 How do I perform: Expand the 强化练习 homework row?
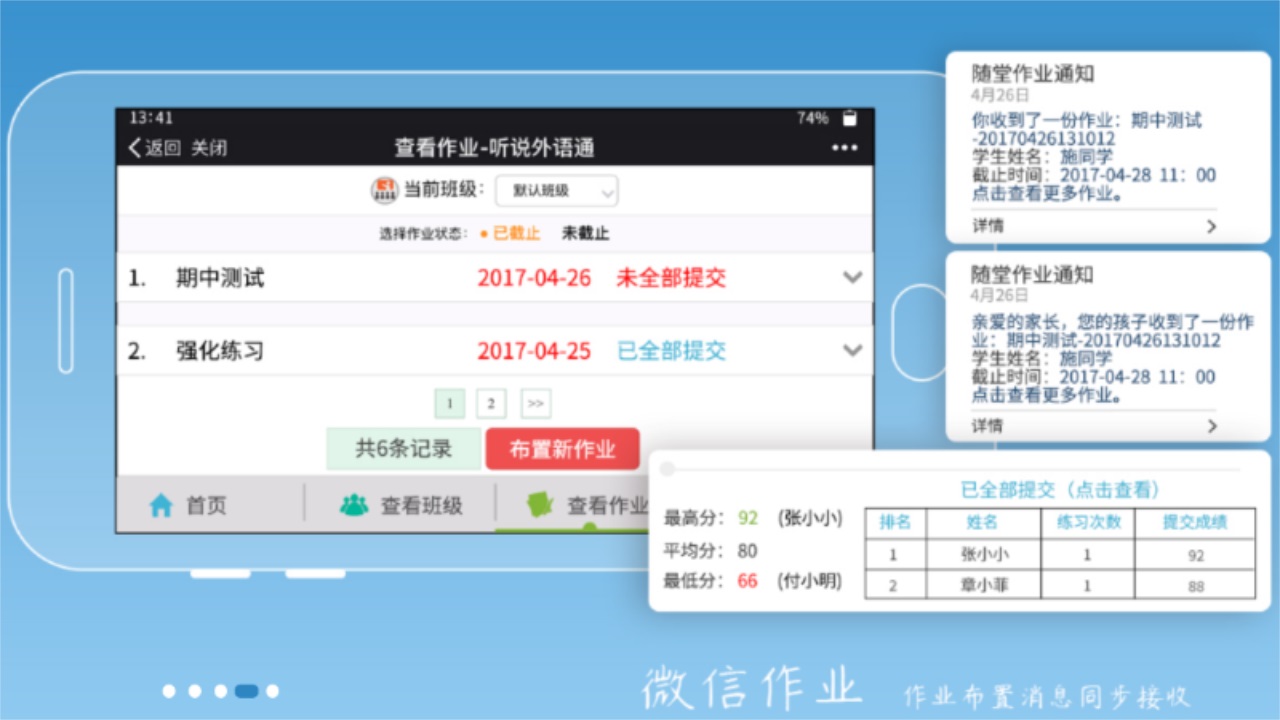(x=852, y=351)
